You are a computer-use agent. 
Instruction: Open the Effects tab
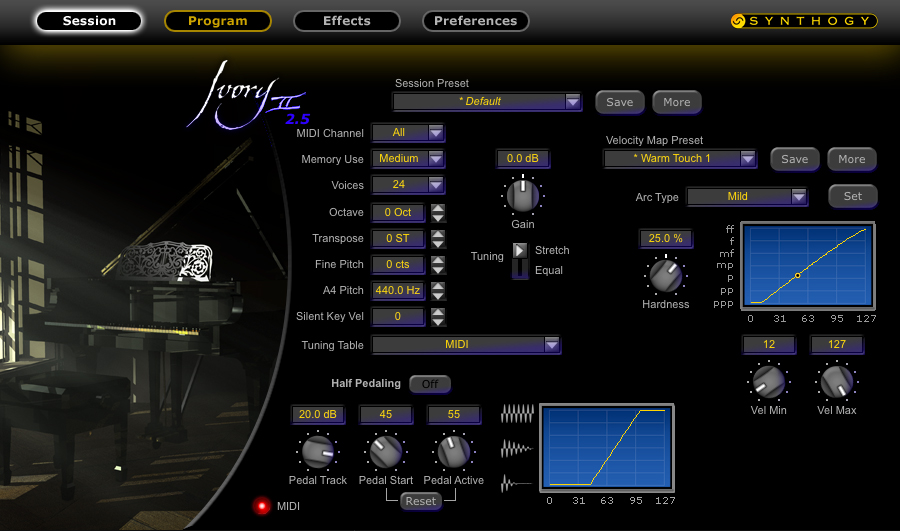tap(347, 21)
